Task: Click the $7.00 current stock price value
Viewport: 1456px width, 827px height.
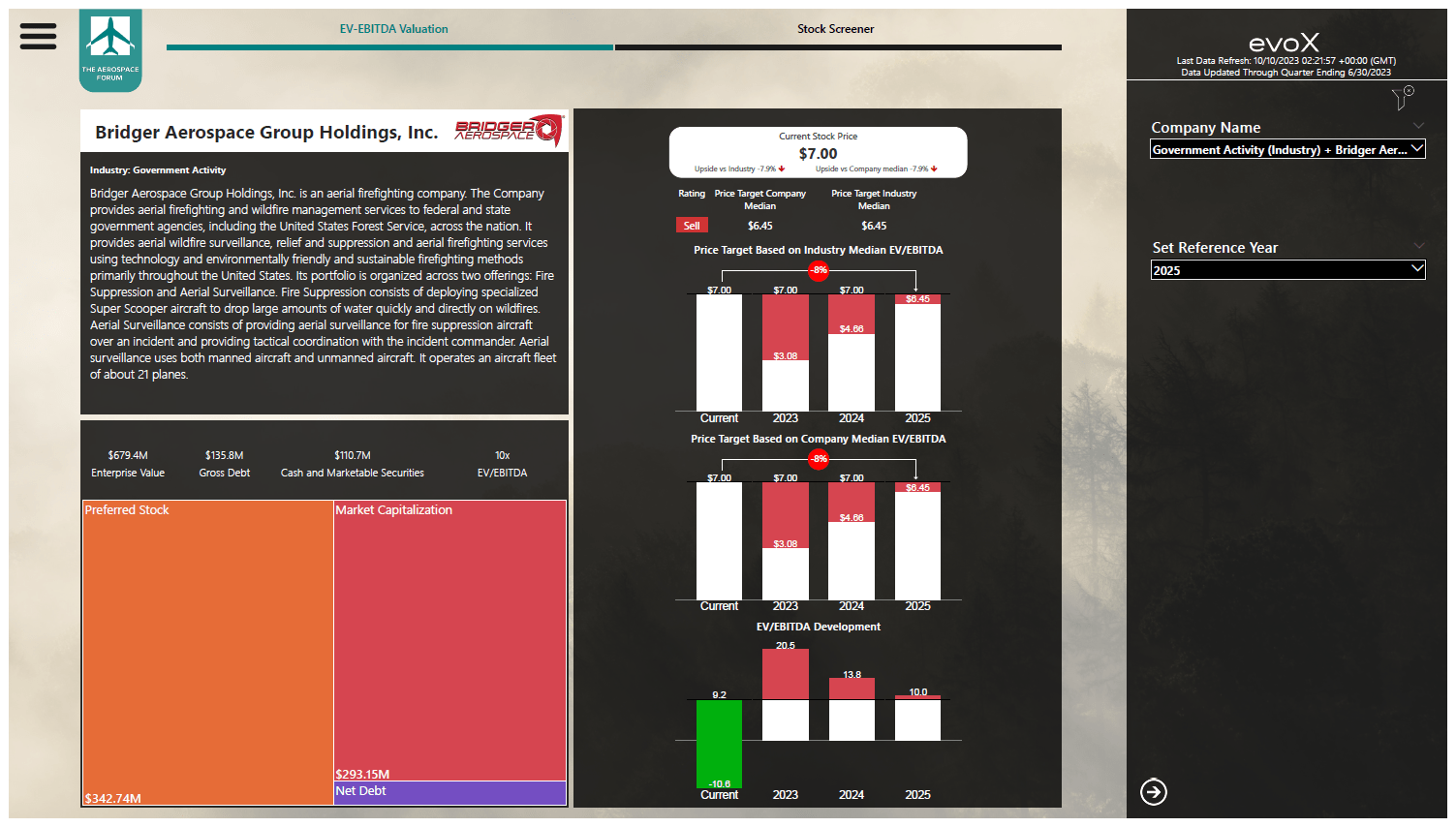Action: click(x=819, y=153)
